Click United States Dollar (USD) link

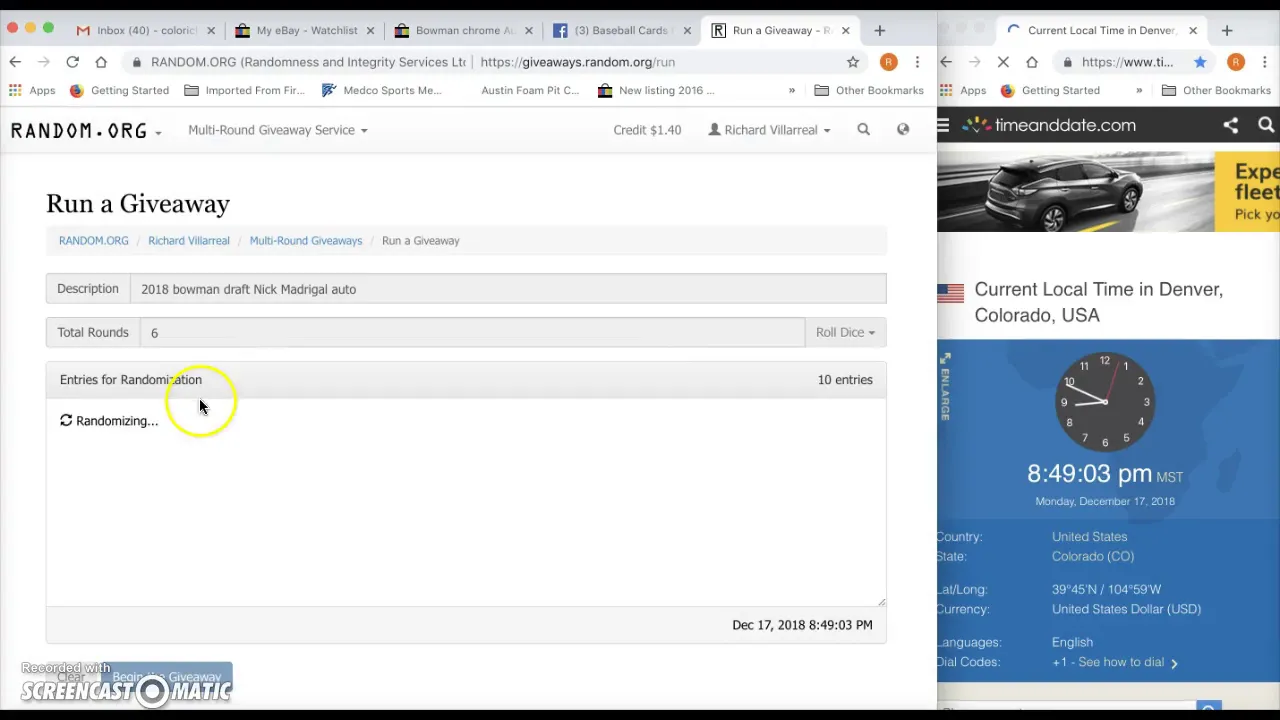coord(1126,609)
